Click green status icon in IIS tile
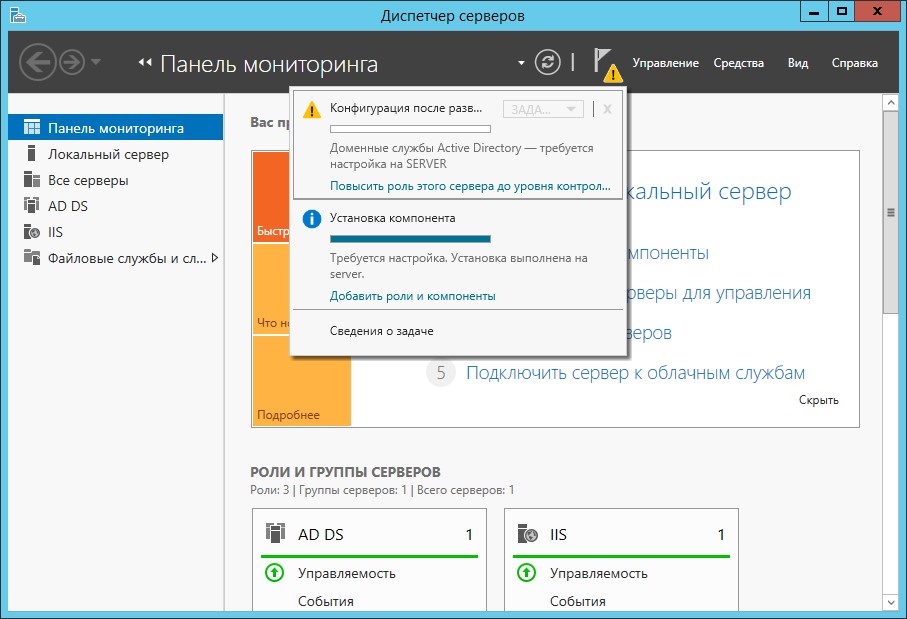 526,573
